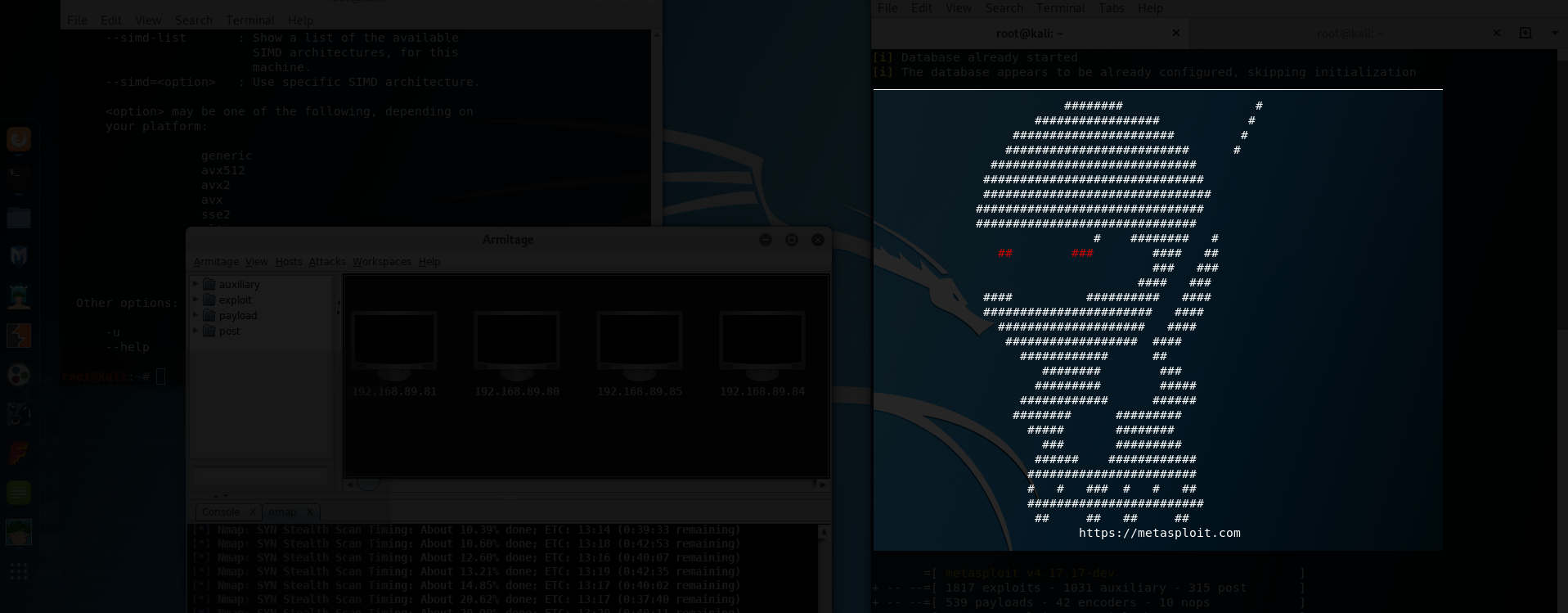Open Edit menu in right terminal

tap(922, 7)
